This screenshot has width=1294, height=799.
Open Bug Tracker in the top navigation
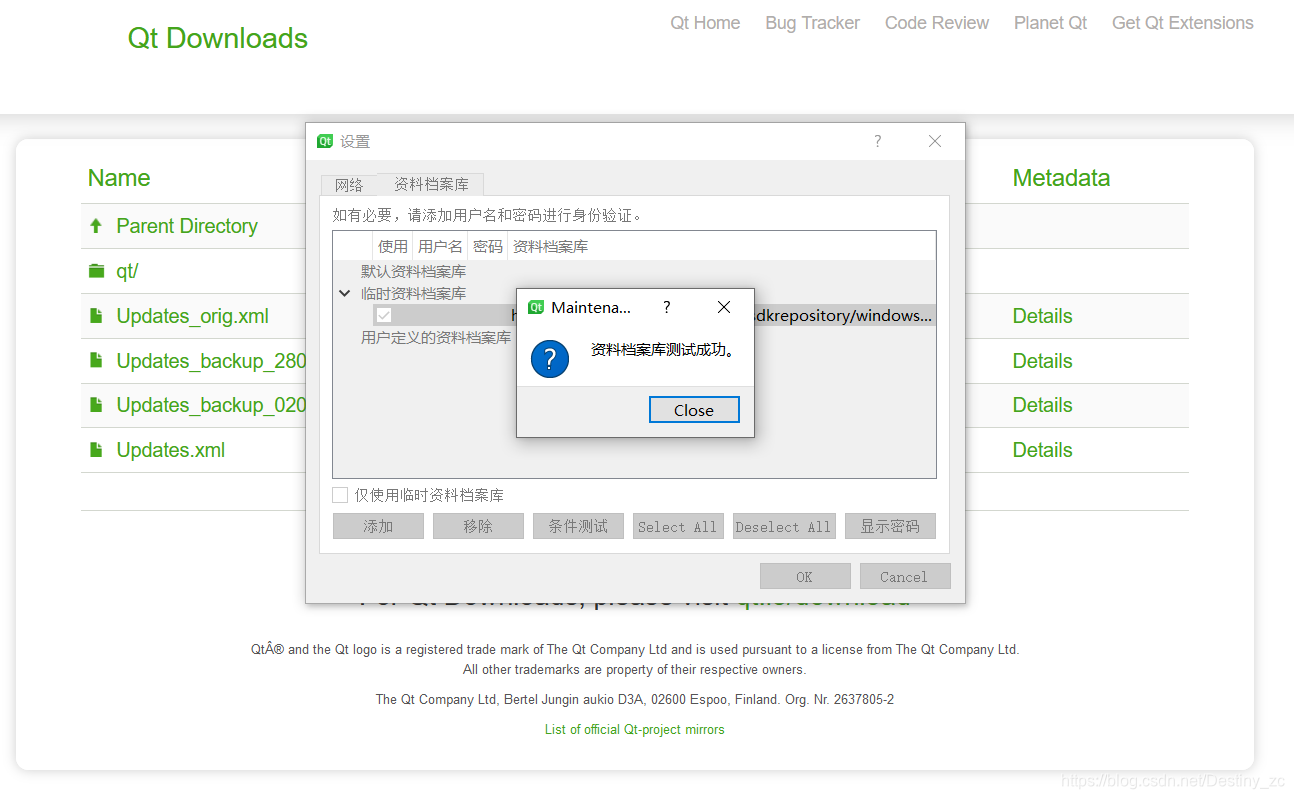click(812, 22)
